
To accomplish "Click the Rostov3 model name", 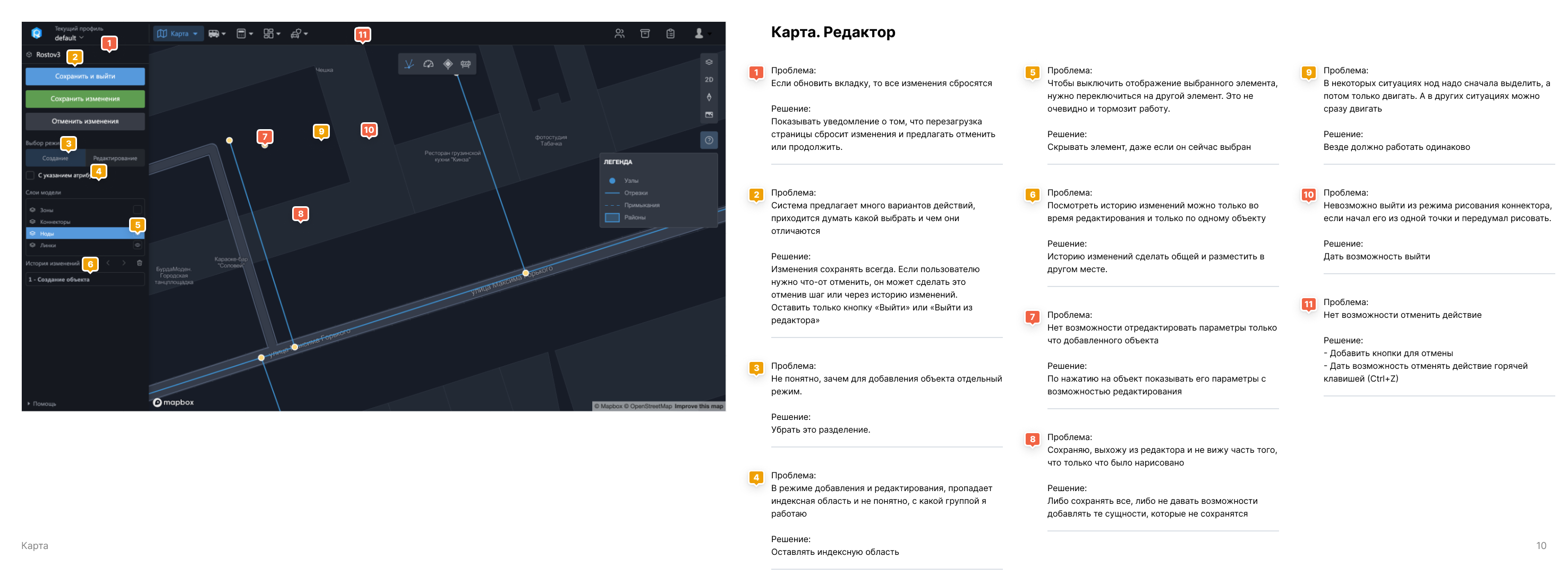I will (x=48, y=55).
